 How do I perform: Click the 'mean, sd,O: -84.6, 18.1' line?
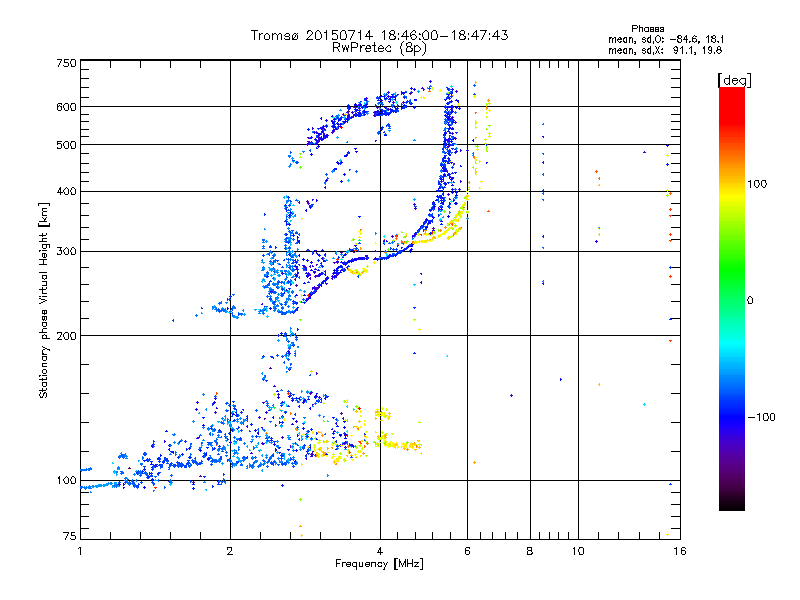[x=666, y=39]
